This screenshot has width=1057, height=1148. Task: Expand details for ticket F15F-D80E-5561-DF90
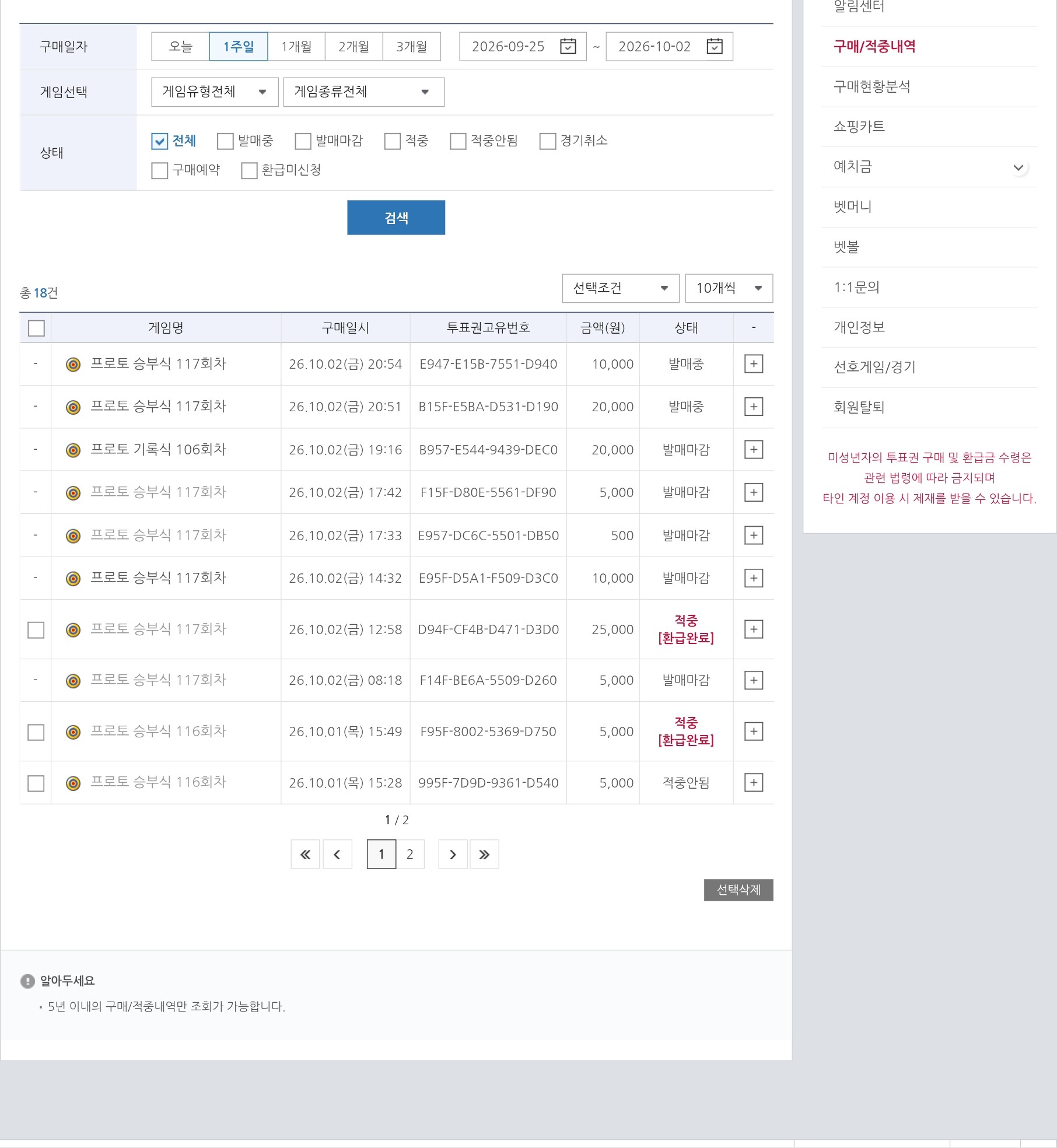754,492
